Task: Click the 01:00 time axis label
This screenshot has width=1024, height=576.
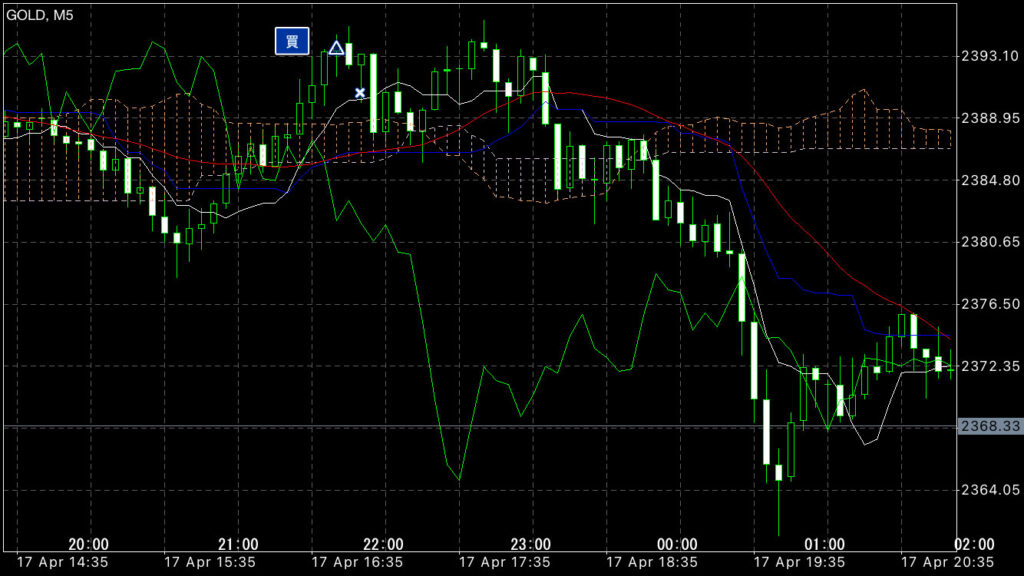Action: [x=824, y=544]
